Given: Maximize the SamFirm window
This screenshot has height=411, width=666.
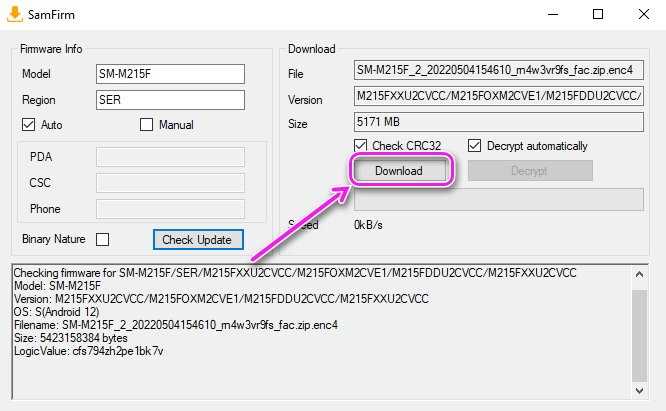Looking at the screenshot, I should [x=598, y=14].
